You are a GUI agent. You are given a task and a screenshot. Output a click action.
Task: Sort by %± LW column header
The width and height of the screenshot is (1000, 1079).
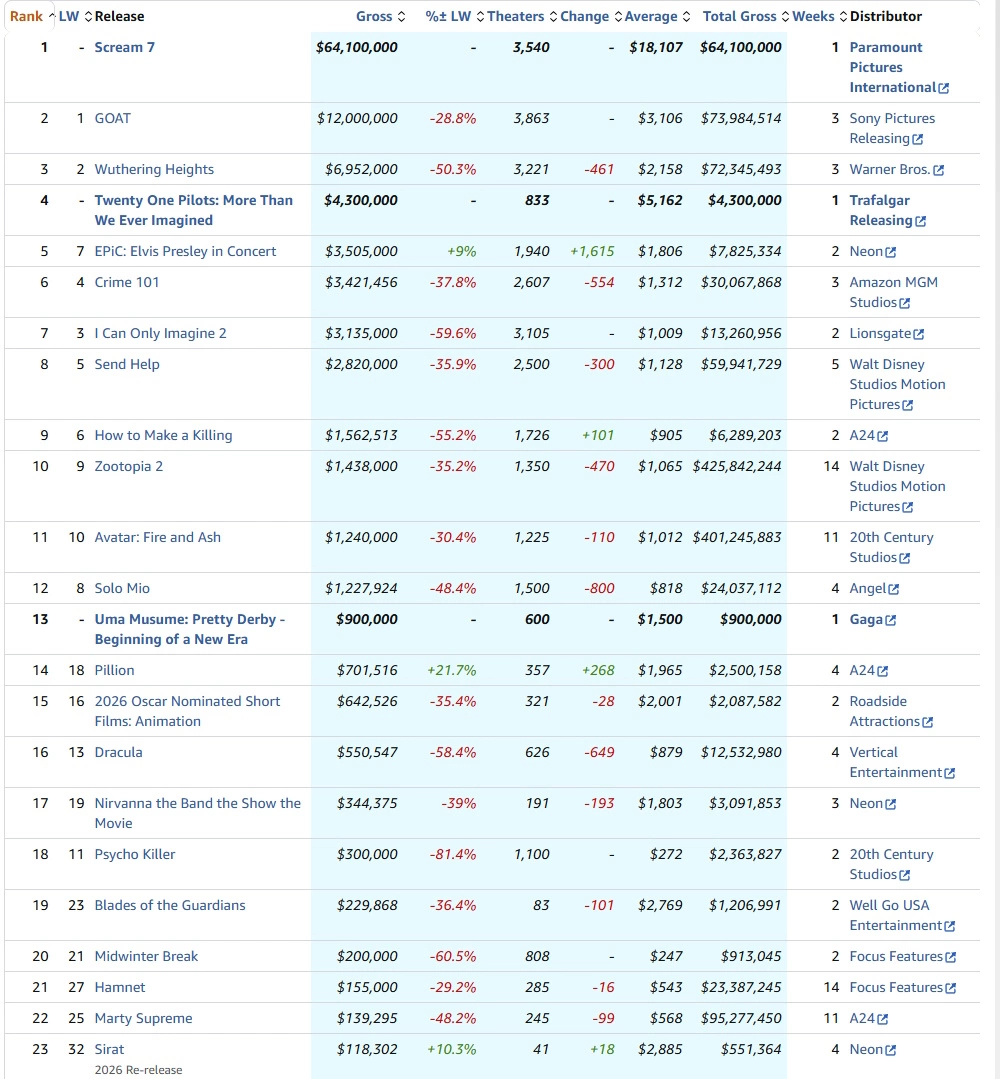point(454,17)
